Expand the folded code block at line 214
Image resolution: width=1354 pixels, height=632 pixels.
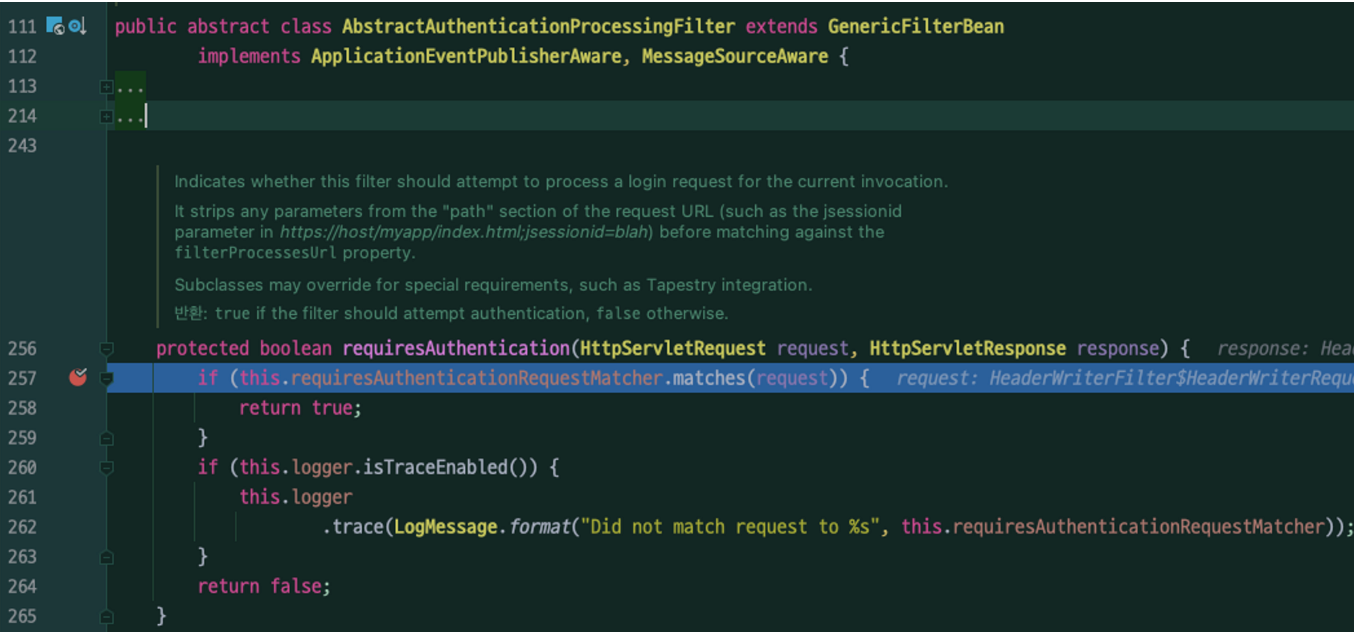[107, 117]
